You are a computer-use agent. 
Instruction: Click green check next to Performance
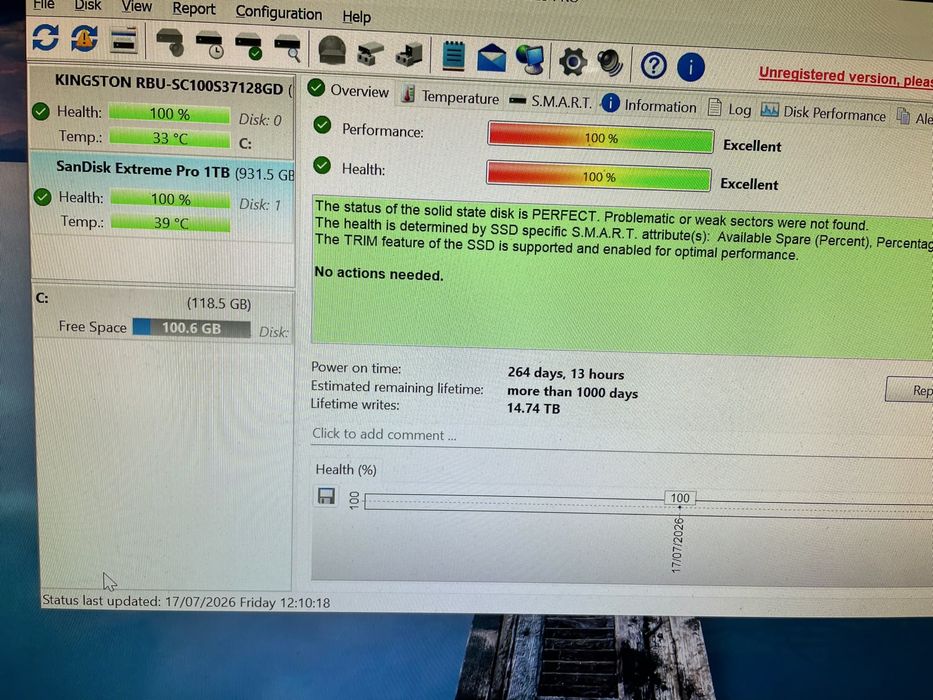[x=322, y=125]
